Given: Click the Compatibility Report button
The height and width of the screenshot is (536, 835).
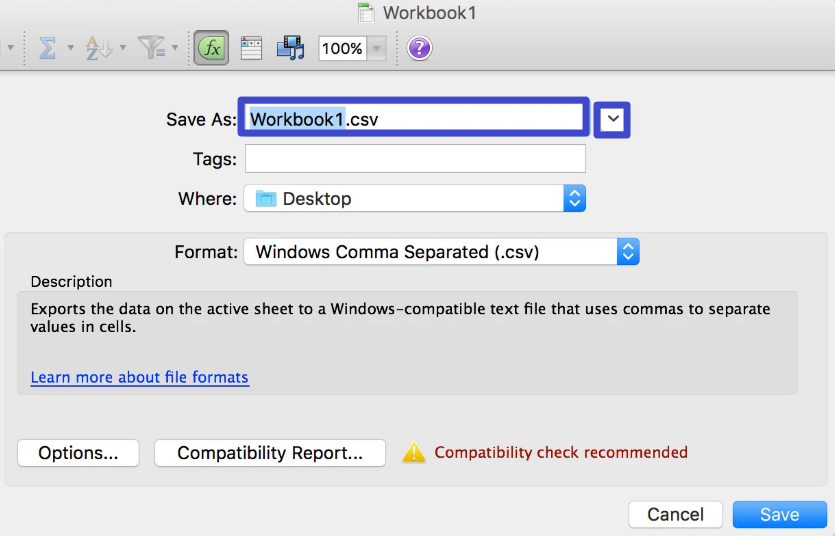Looking at the screenshot, I should (270, 453).
